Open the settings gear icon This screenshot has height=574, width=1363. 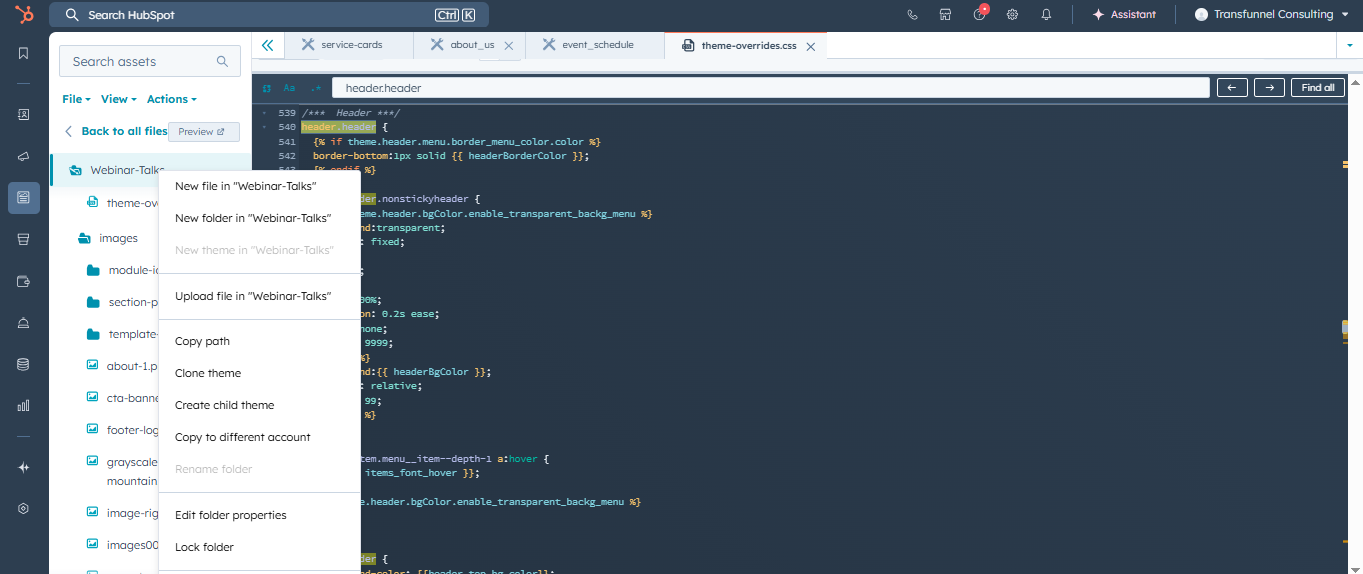[1012, 15]
